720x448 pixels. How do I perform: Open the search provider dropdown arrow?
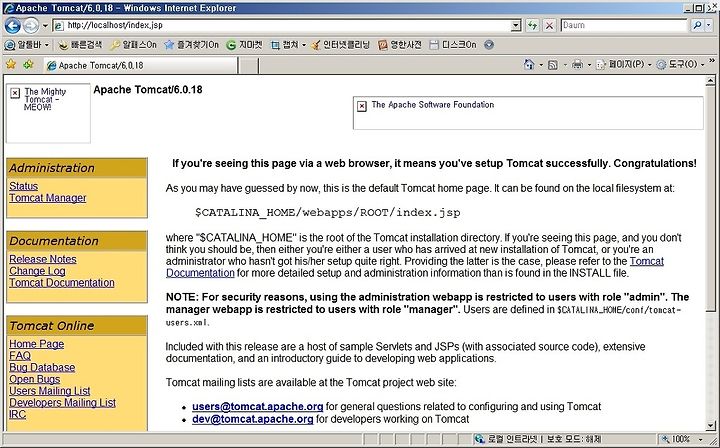709,25
